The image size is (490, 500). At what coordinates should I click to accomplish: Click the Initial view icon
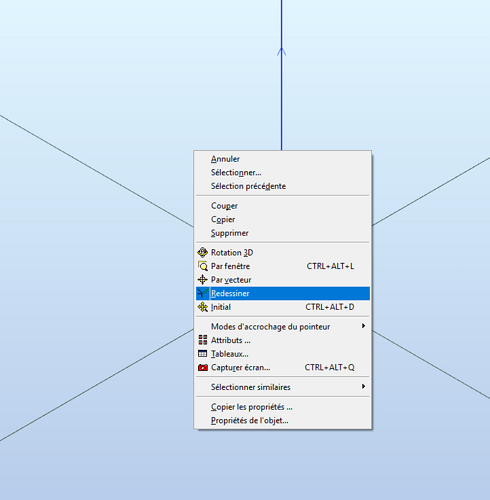[202, 307]
